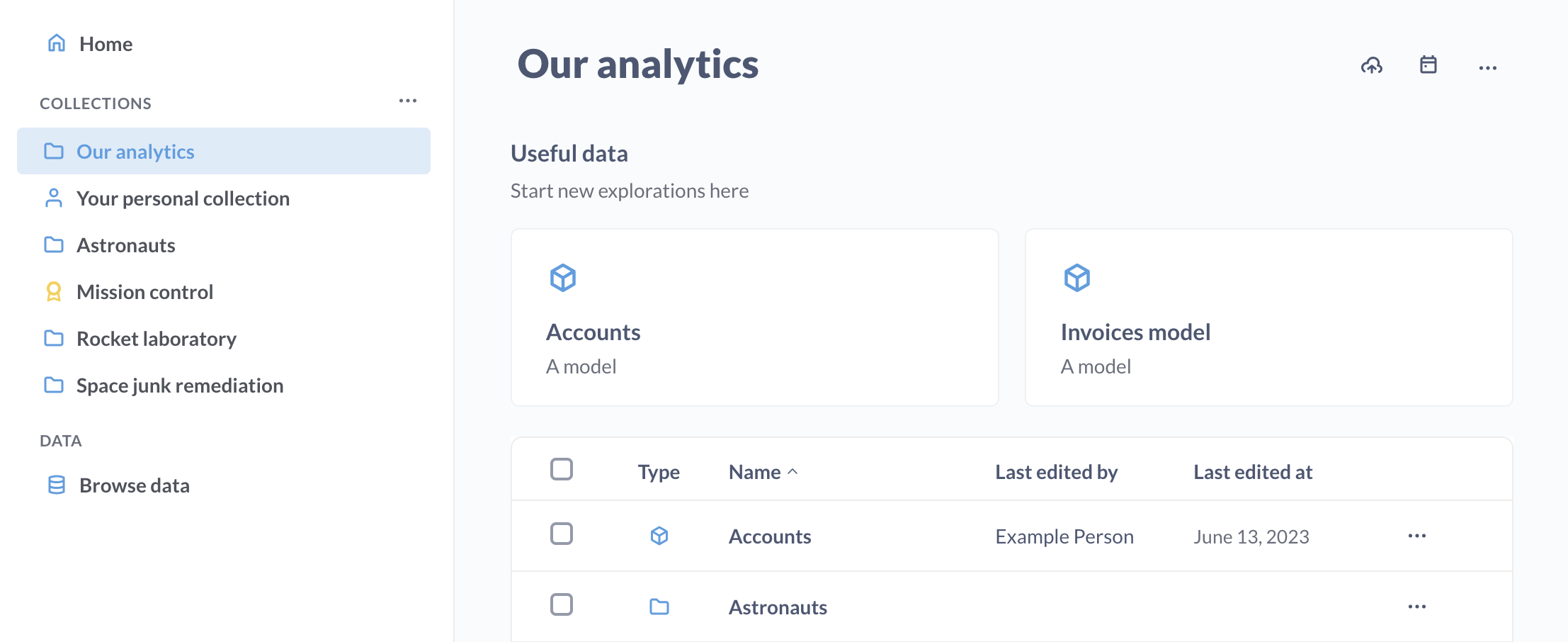
Task: Open the Accounts row actions menu
Action: pos(1417,536)
